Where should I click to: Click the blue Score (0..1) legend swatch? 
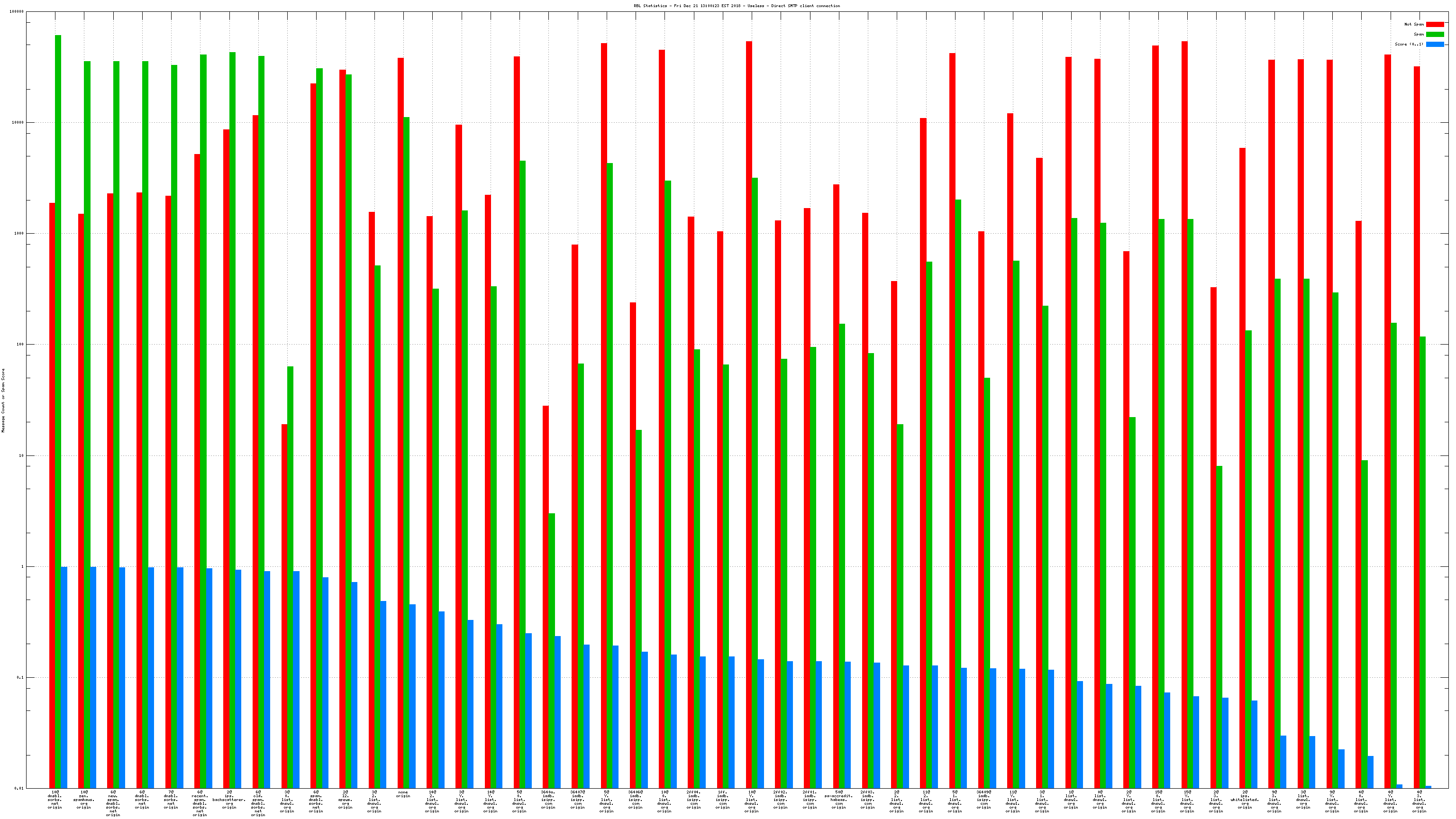coord(1435,44)
